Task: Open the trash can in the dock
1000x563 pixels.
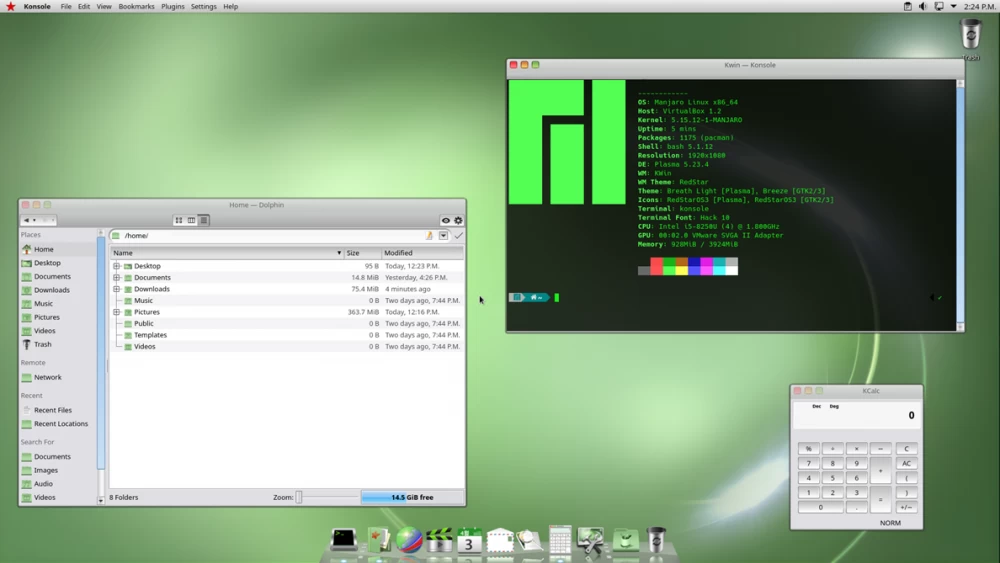Action: tap(656, 539)
